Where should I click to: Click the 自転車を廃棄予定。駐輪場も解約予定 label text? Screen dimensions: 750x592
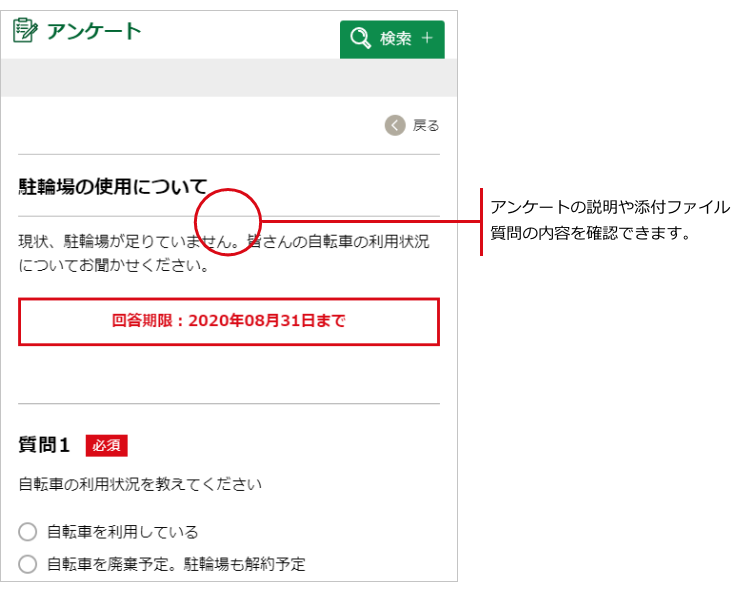click(x=176, y=564)
